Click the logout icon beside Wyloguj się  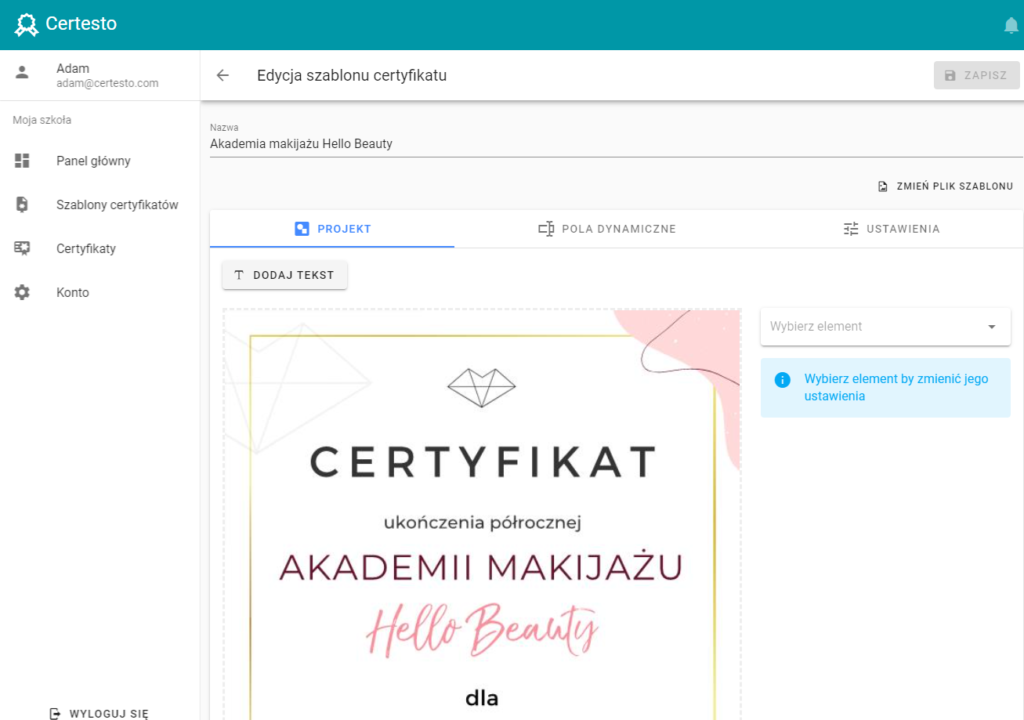(x=55, y=713)
